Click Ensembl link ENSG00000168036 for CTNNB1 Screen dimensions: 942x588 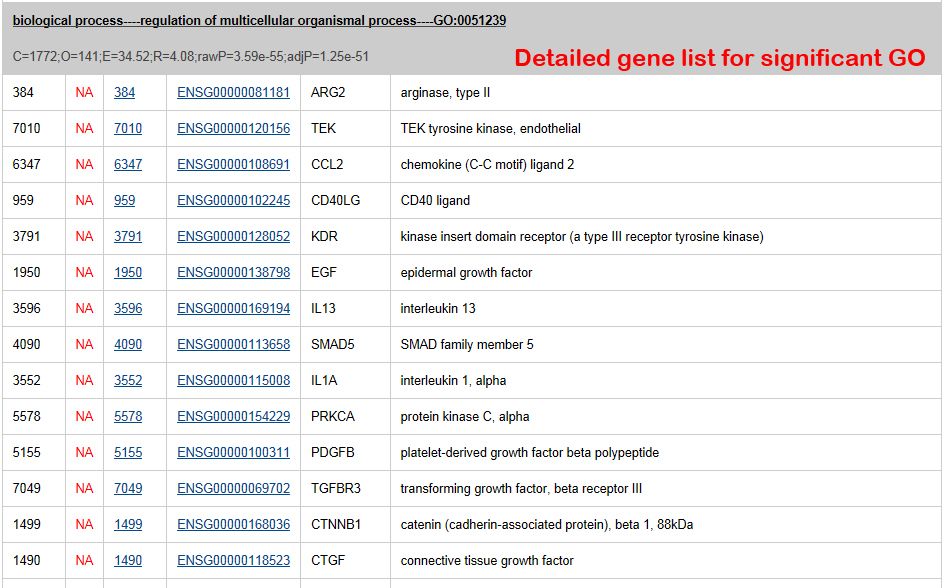(233, 525)
